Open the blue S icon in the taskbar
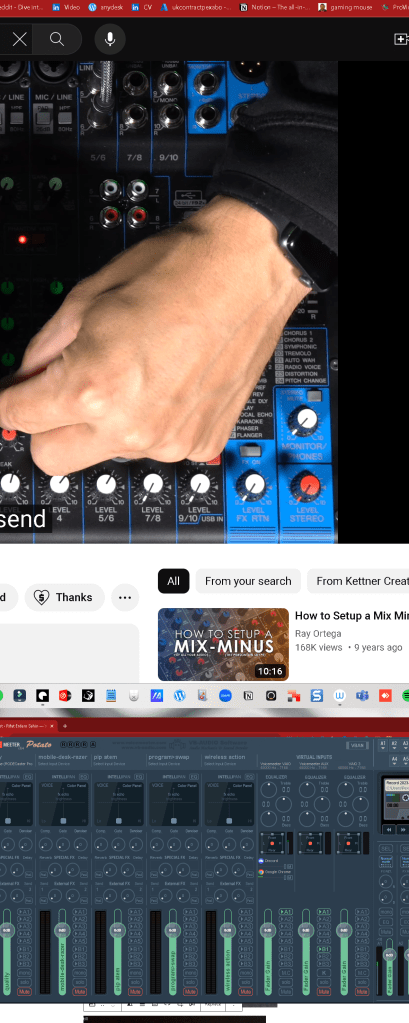The width and height of the screenshot is (409, 1023). 316,695
